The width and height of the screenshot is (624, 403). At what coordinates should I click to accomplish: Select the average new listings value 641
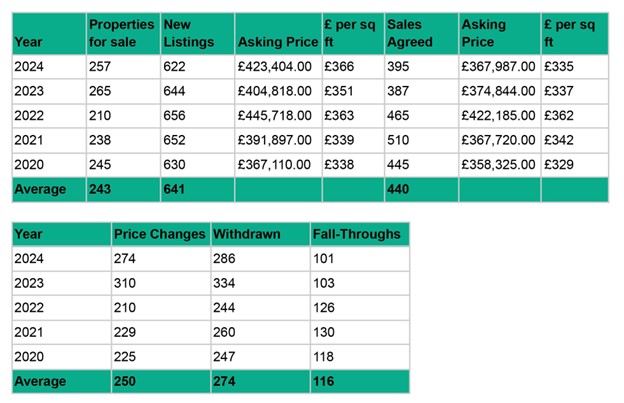[175, 189]
